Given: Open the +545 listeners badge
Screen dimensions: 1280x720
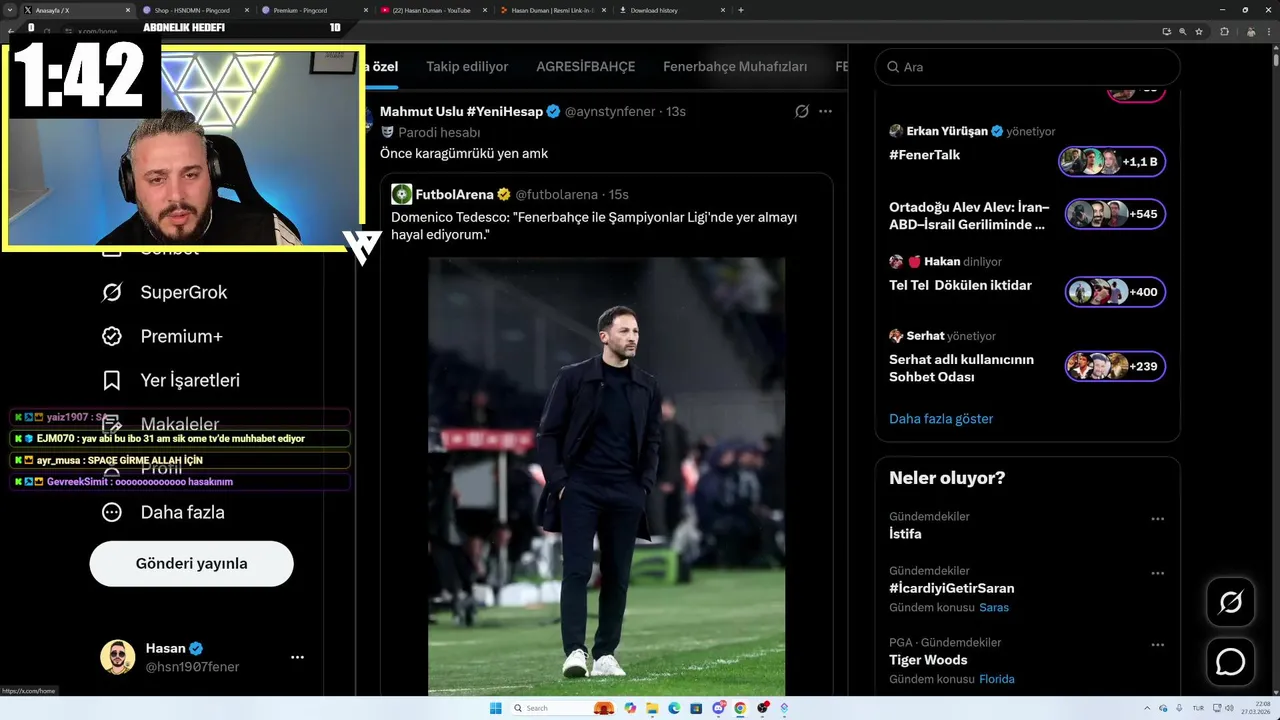Looking at the screenshot, I should click(x=1115, y=214).
